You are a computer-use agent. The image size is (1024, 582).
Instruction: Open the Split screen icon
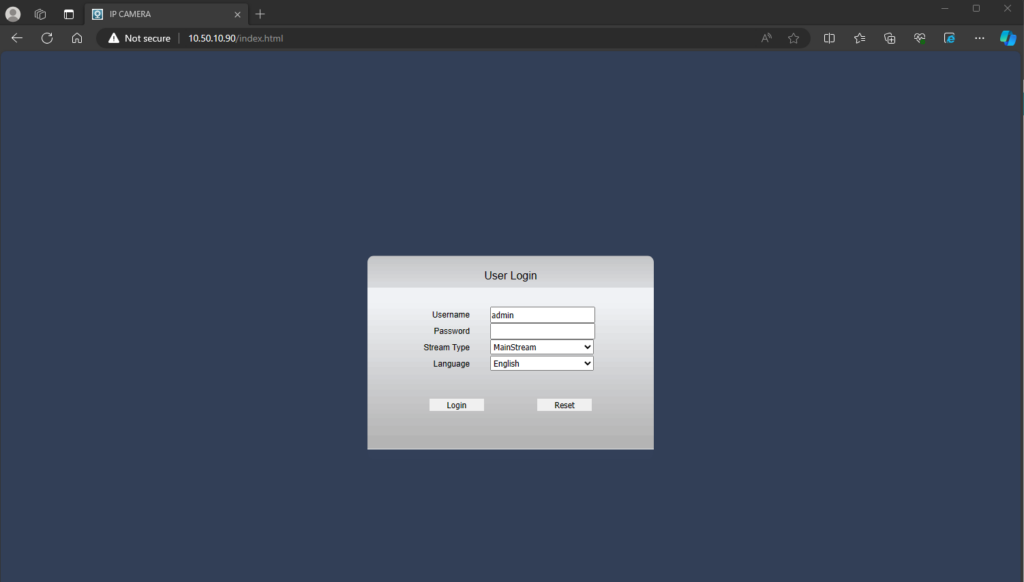point(829,38)
